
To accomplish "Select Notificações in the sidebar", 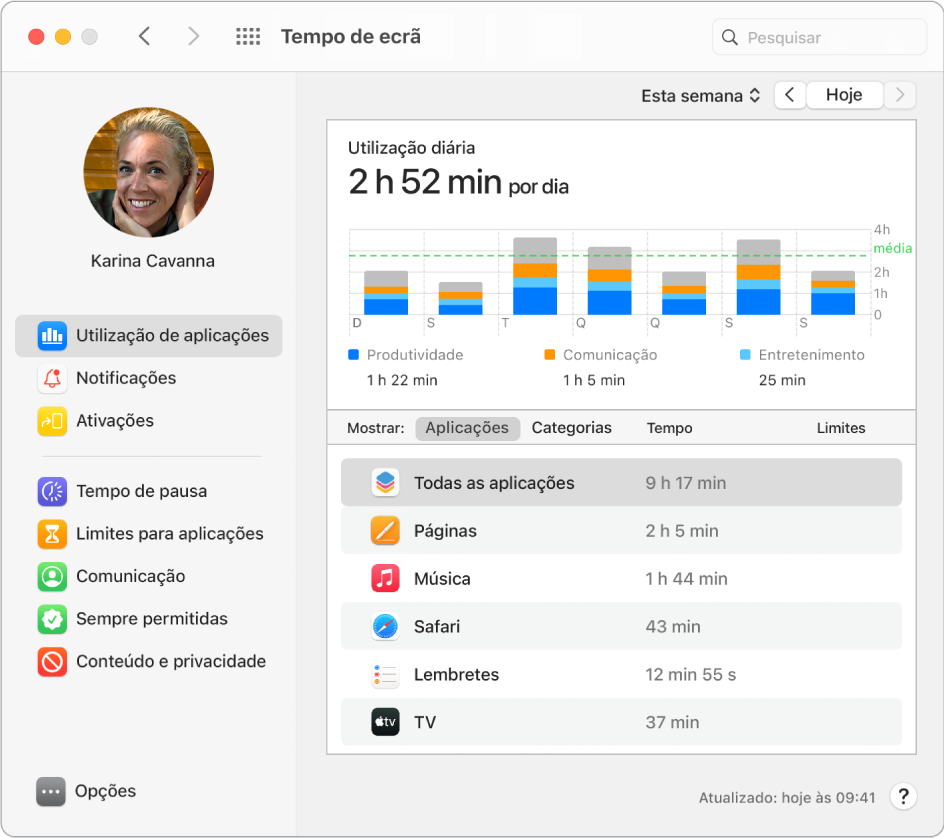I will pos(149,378).
